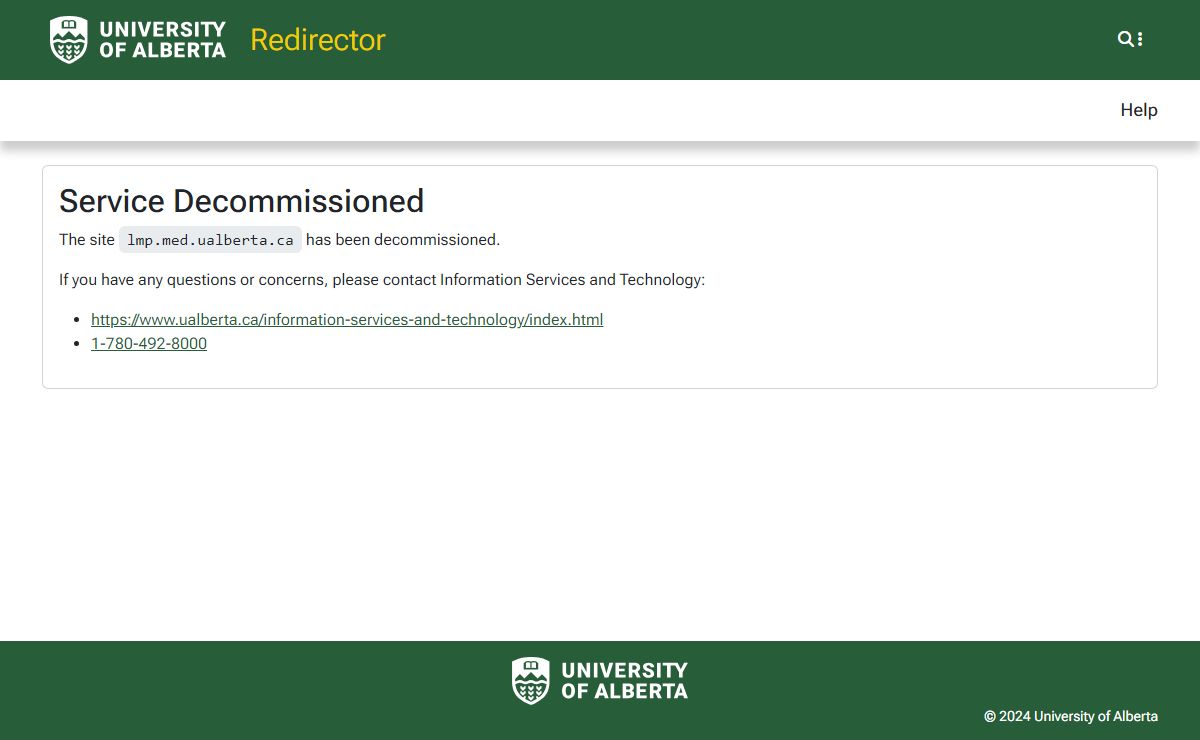
Task: Click the Service Decommissioned heading
Action: (241, 201)
